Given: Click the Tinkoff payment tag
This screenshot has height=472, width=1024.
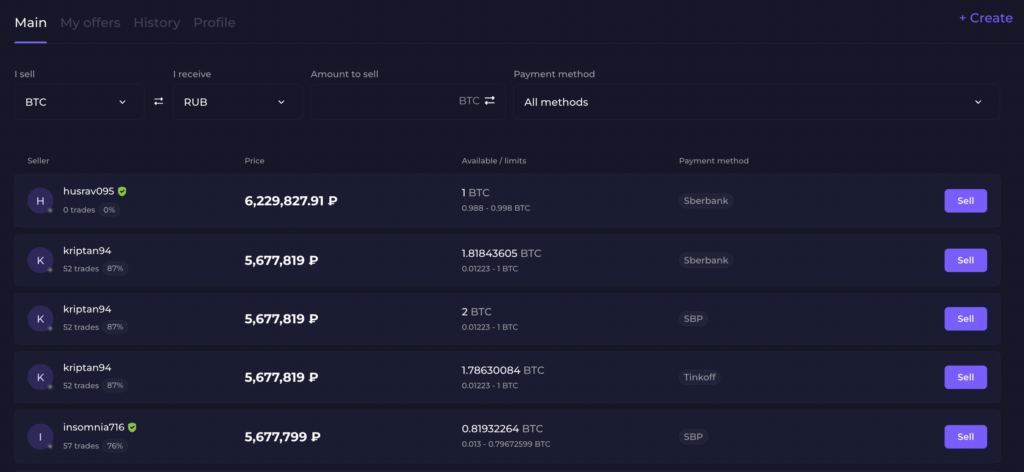Looking at the screenshot, I should pos(699,377).
